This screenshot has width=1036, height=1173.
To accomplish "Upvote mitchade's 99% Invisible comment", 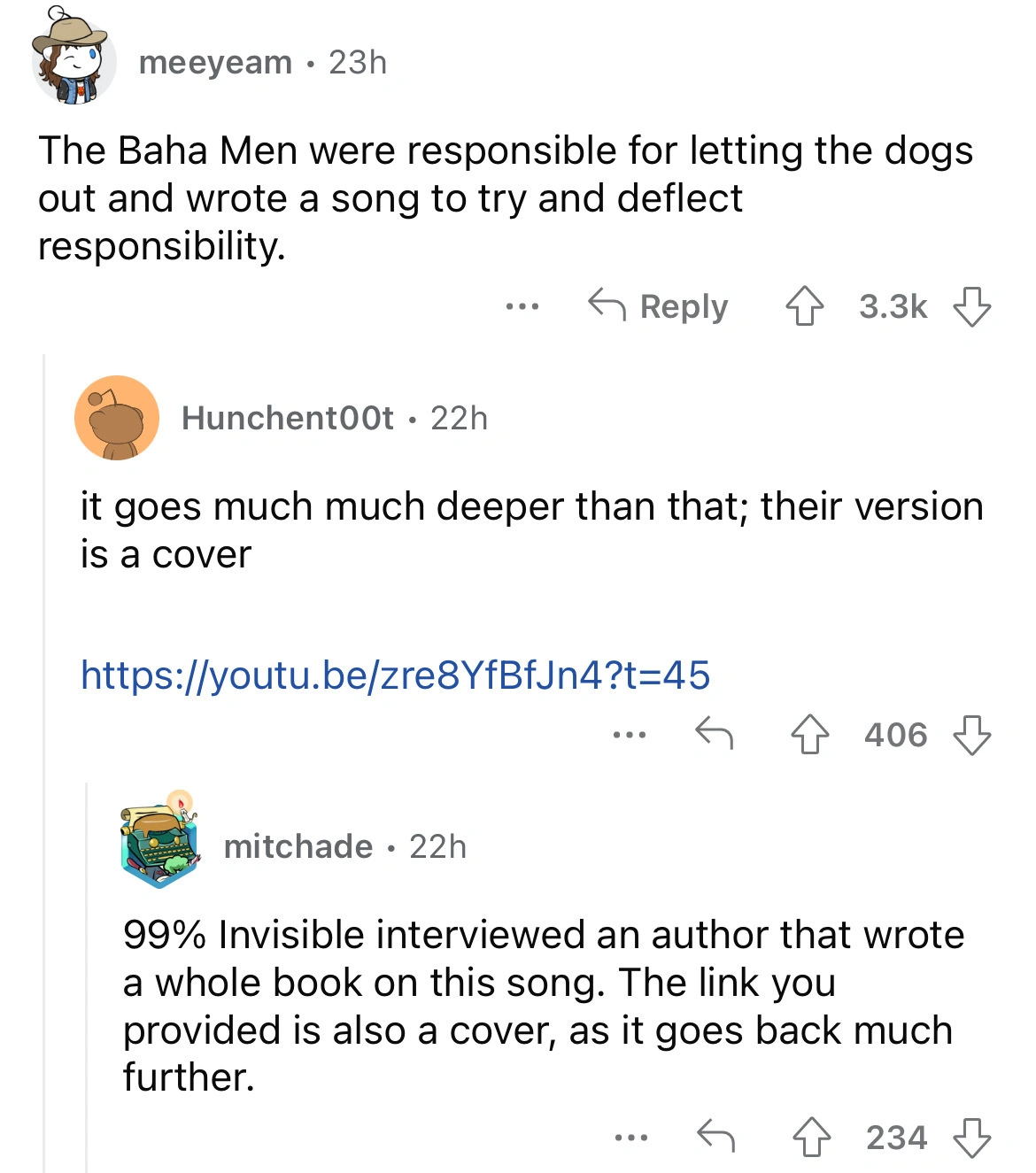I will pyautogui.click(x=809, y=1137).
